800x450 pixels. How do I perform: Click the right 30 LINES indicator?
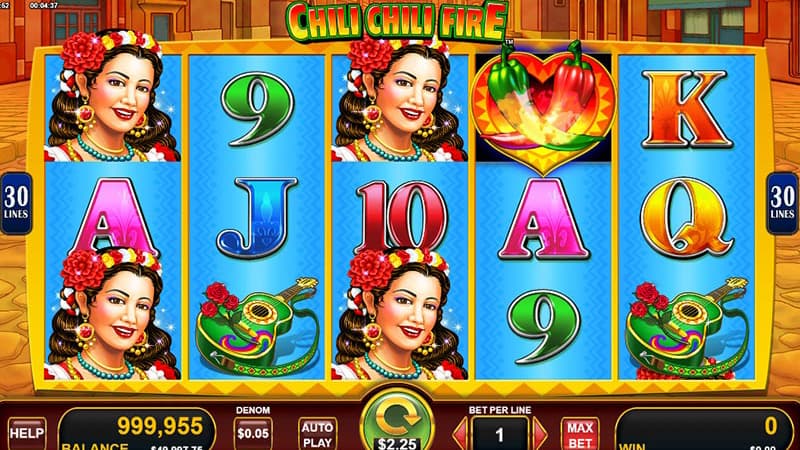coord(783,204)
